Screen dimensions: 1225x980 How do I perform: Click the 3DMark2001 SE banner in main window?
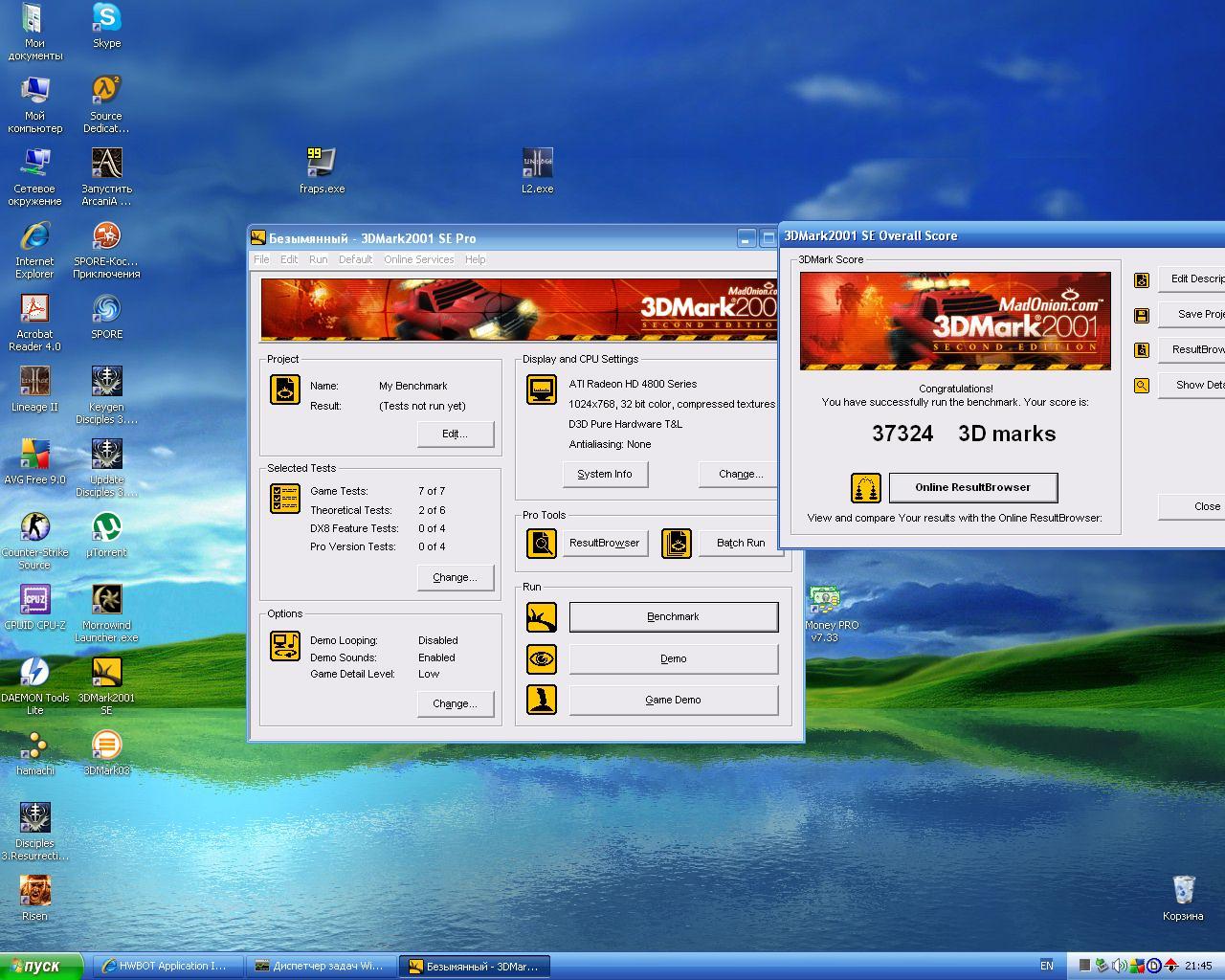point(519,309)
